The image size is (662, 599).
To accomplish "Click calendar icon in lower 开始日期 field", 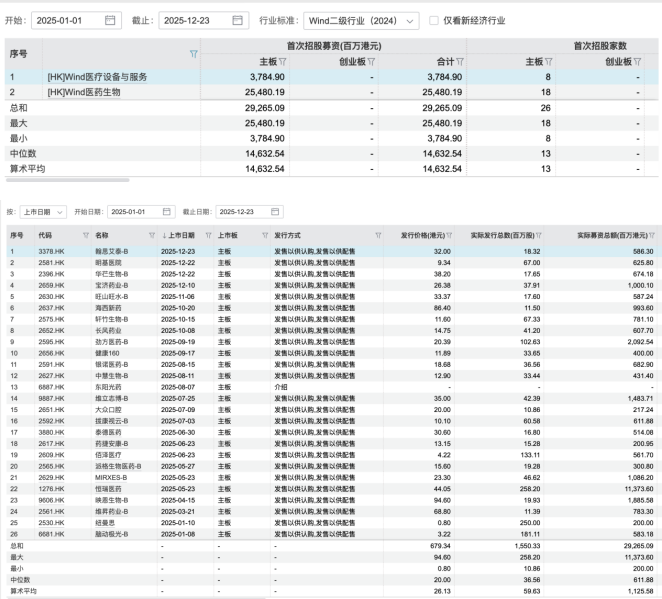I will [x=168, y=212].
